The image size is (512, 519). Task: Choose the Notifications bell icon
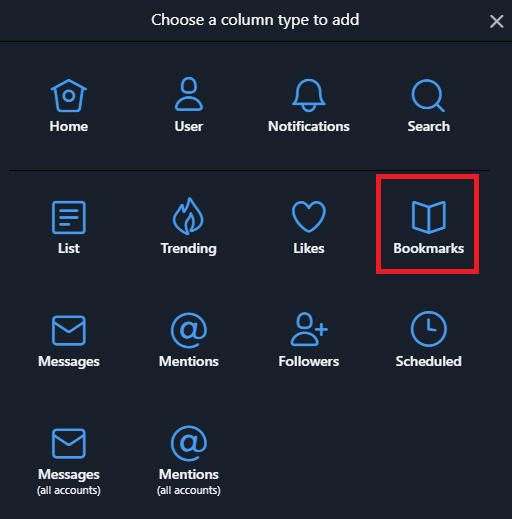309,95
